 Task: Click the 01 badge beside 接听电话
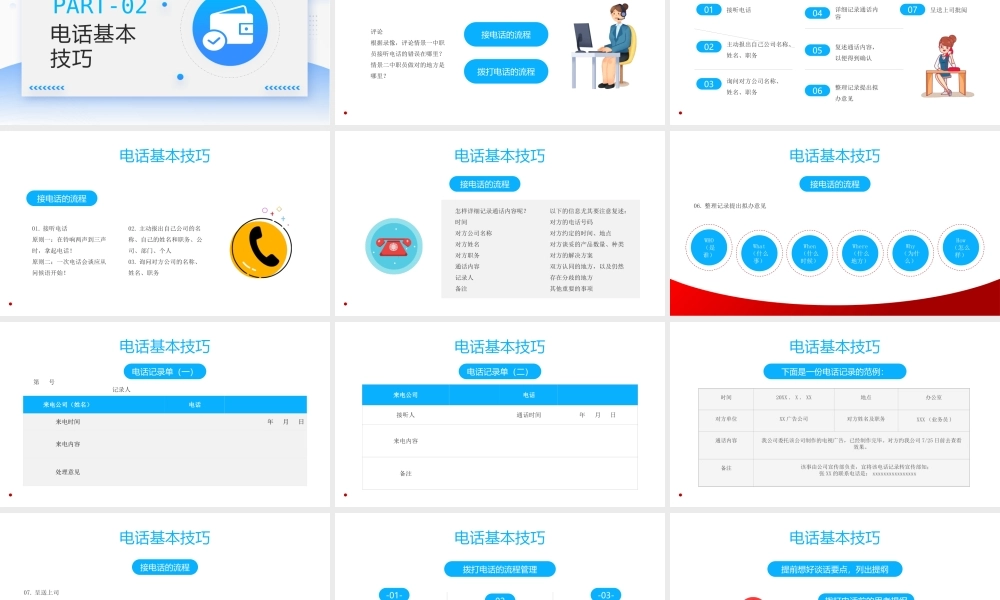(x=709, y=10)
